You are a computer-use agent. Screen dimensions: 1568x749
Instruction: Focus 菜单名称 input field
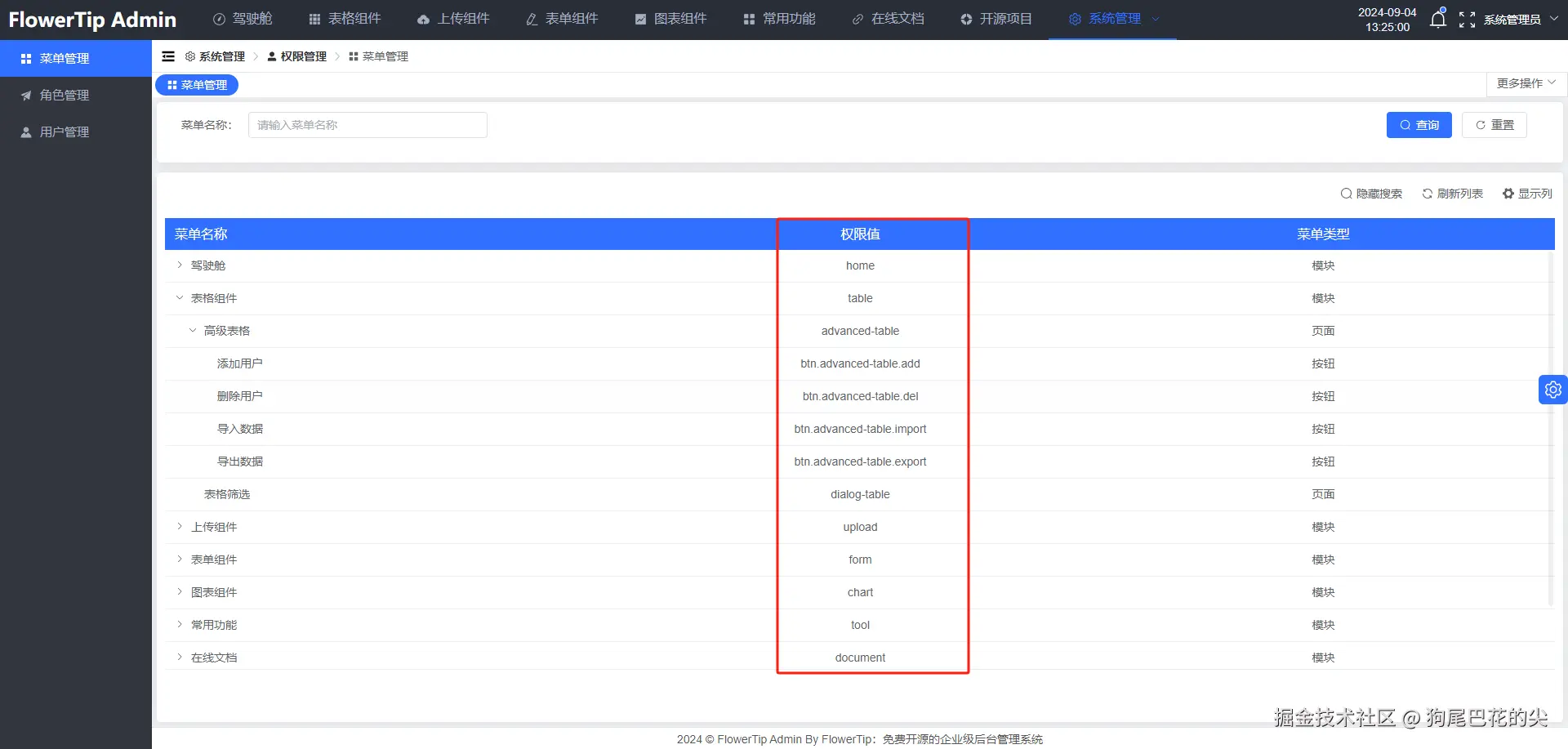tap(367, 125)
